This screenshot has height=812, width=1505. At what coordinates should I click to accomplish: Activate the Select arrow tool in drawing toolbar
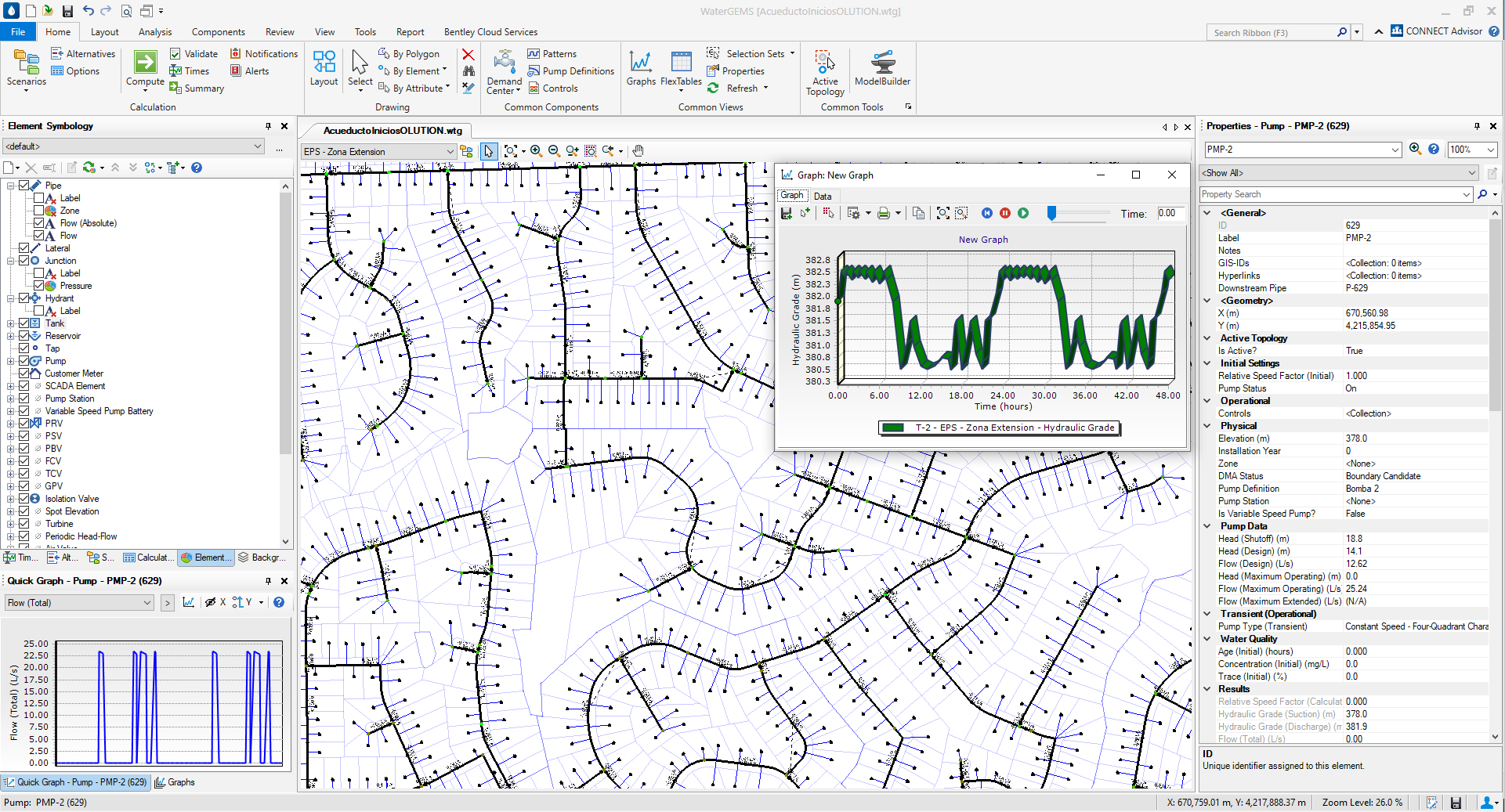pos(489,151)
